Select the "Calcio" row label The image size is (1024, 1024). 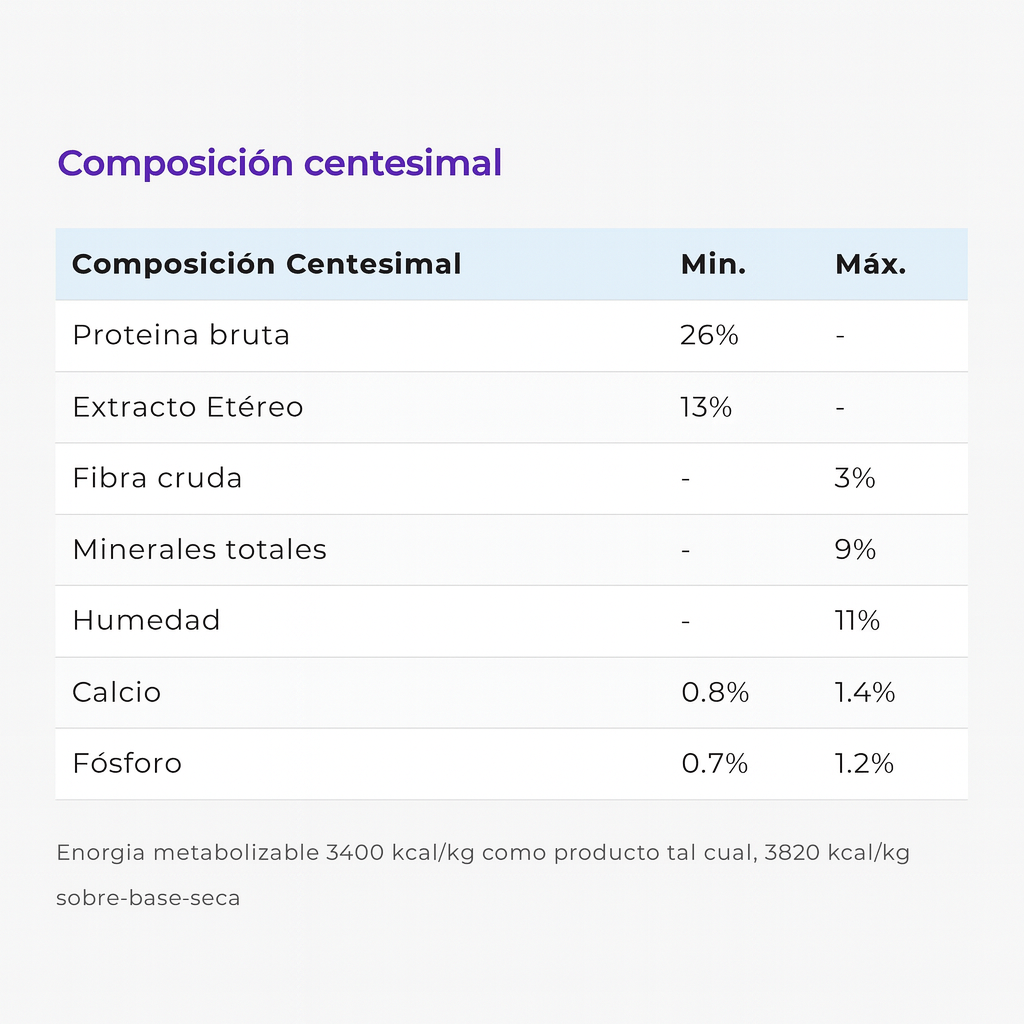[x=116, y=692]
